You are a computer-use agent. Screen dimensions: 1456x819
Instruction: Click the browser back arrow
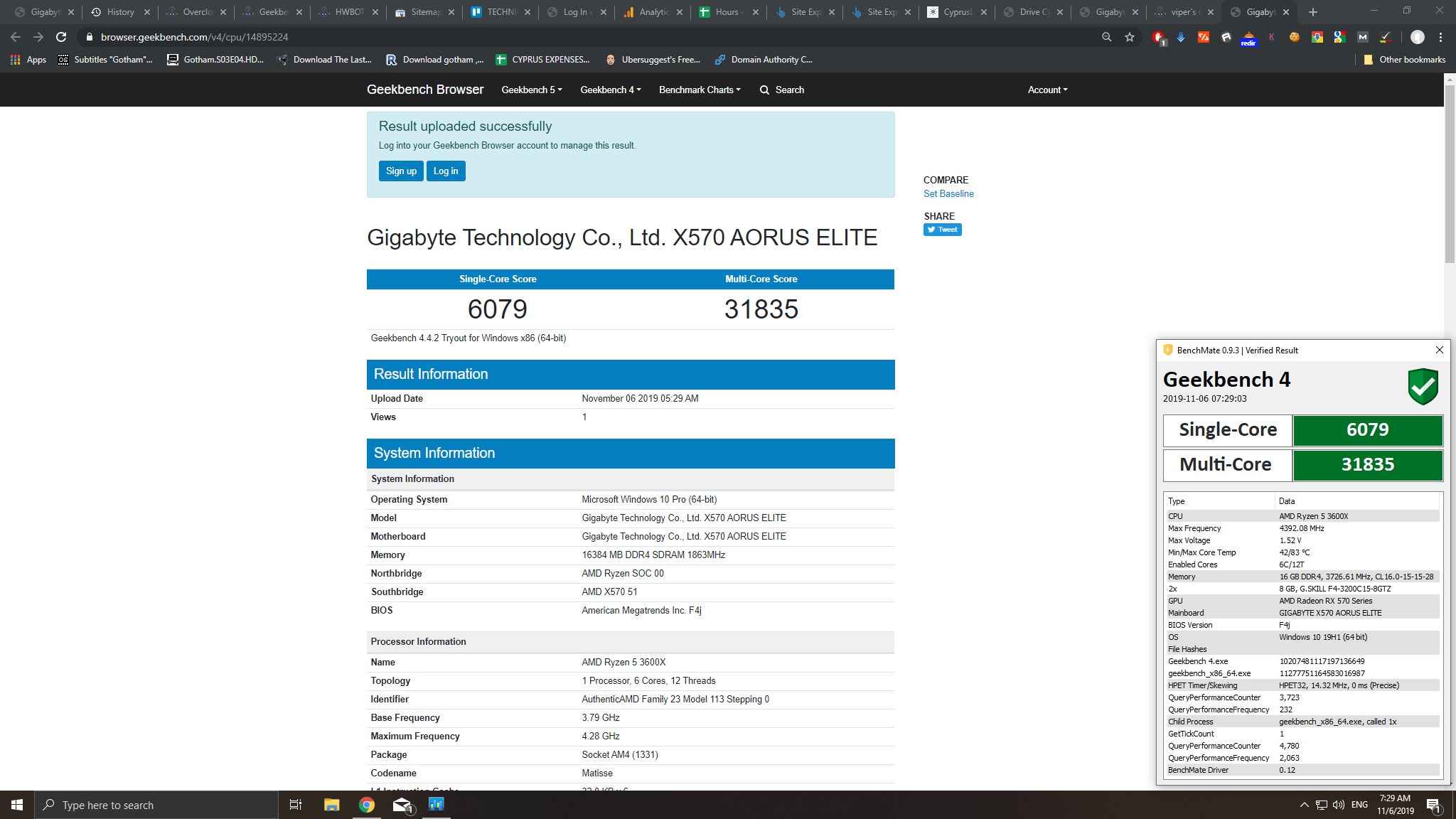click(16, 37)
